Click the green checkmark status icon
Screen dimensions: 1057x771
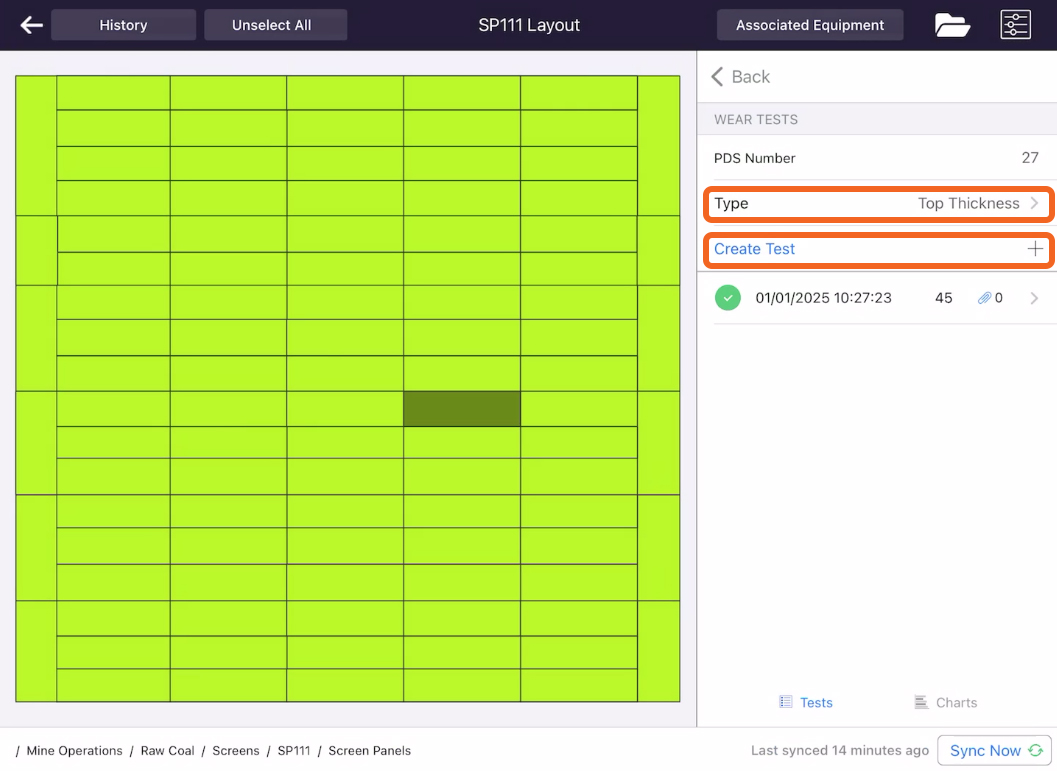[x=727, y=298]
